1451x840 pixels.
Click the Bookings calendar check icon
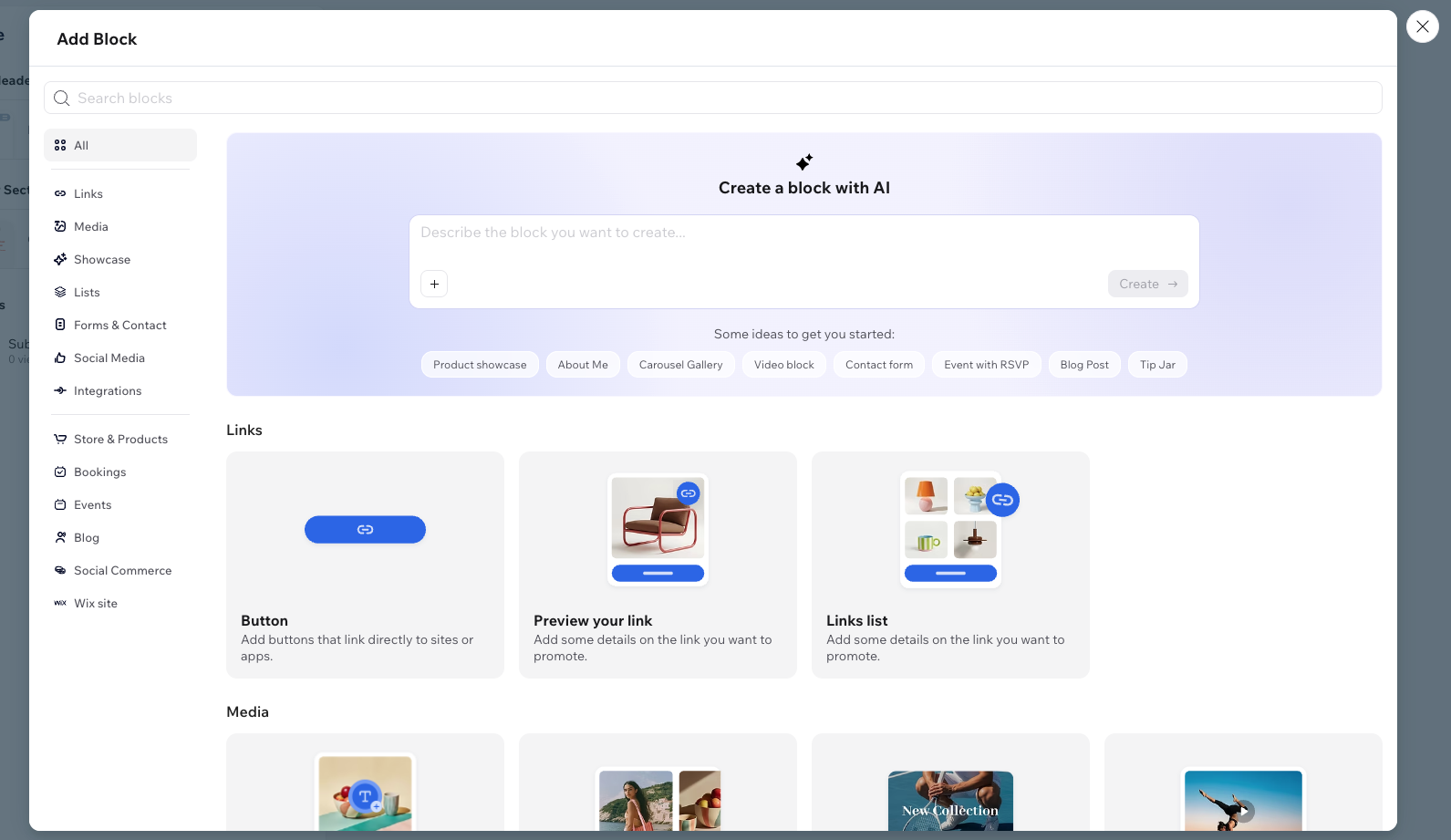[x=60, y=472]
